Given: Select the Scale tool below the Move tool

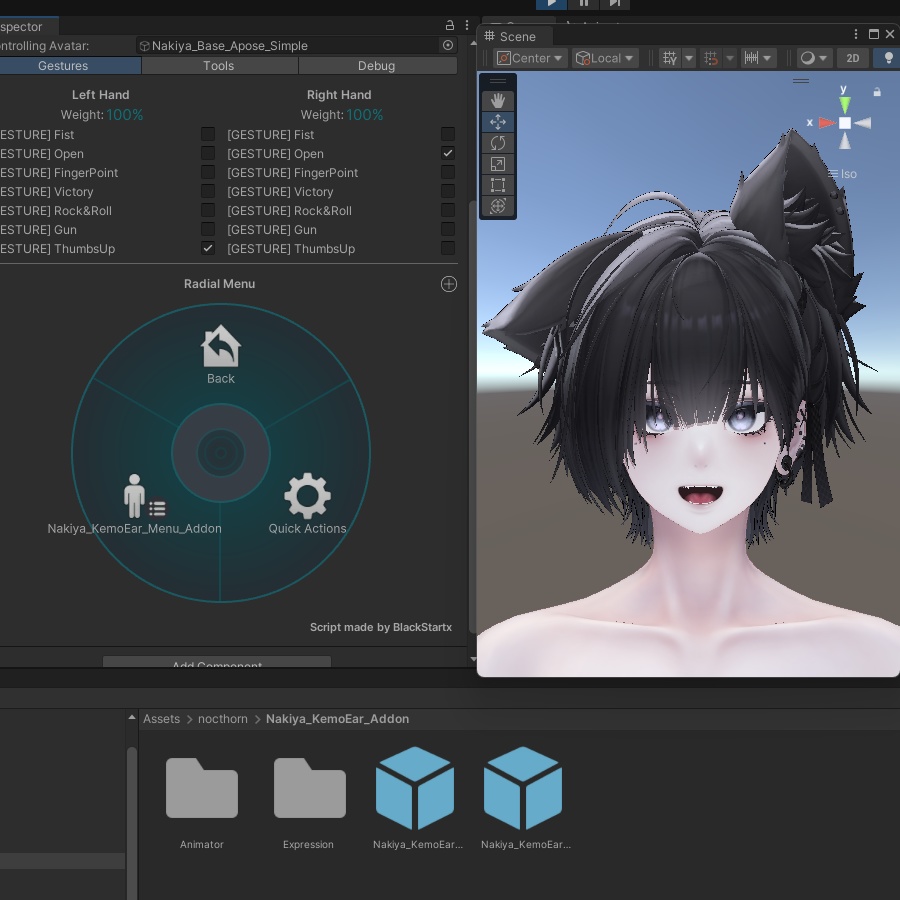Looking at the screenshot, I should point(498,164).
